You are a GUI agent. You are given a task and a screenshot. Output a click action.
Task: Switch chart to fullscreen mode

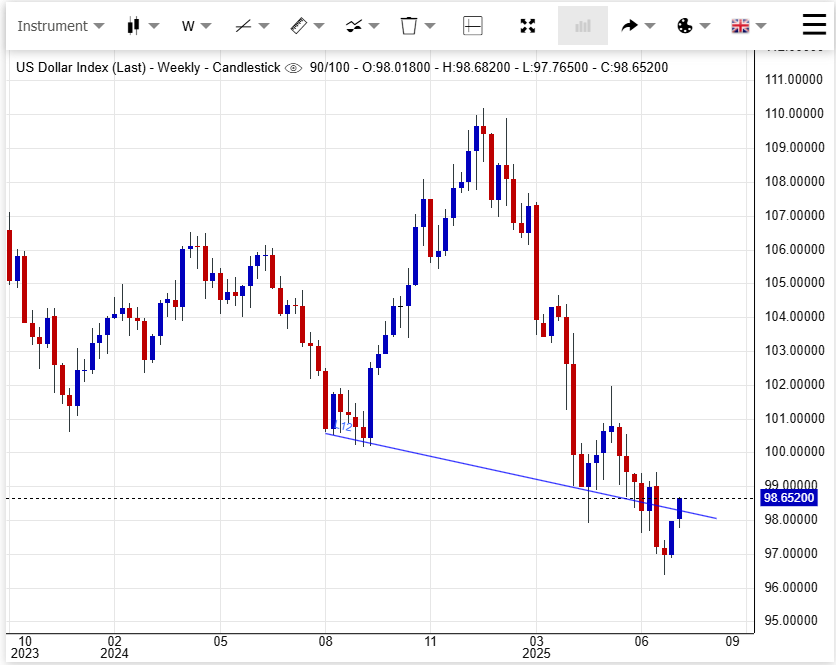point(528,26)
